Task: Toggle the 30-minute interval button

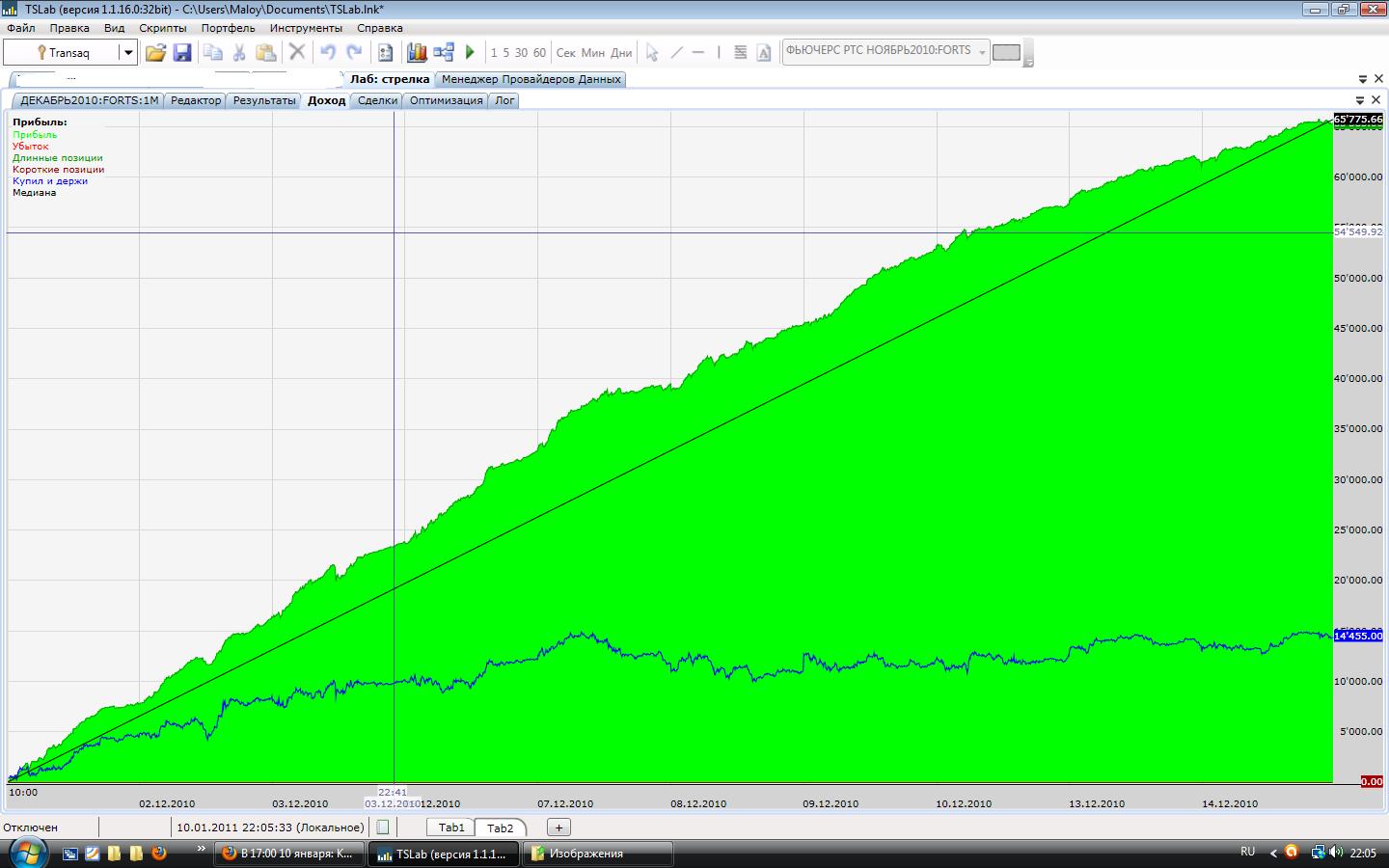Action: (521, 53)
